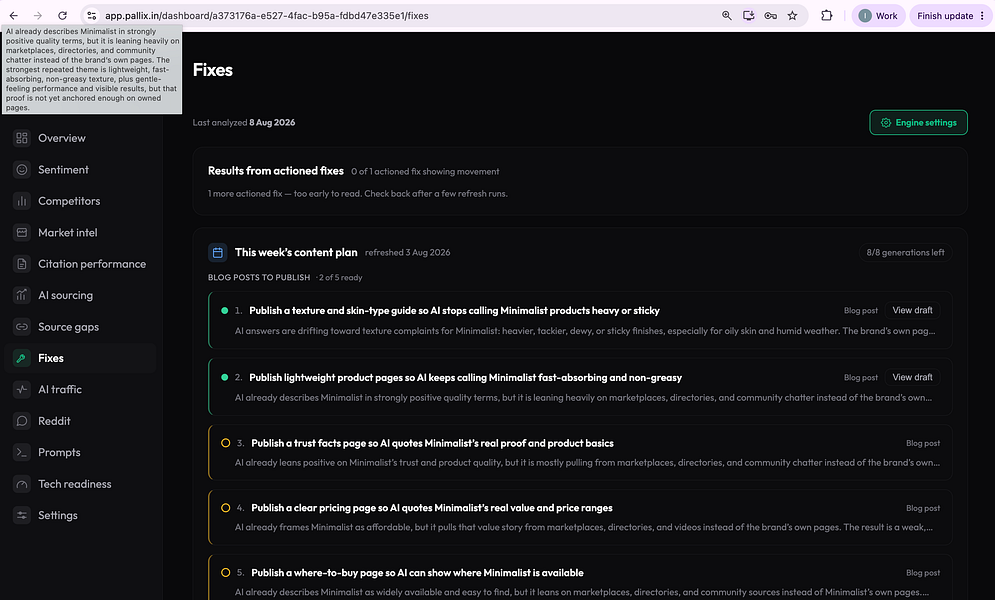This screenshot has height=600, width=995.
Task: Click 'Last analyzed 8 Aug 2026' text
Action: [x=244, y=122]
